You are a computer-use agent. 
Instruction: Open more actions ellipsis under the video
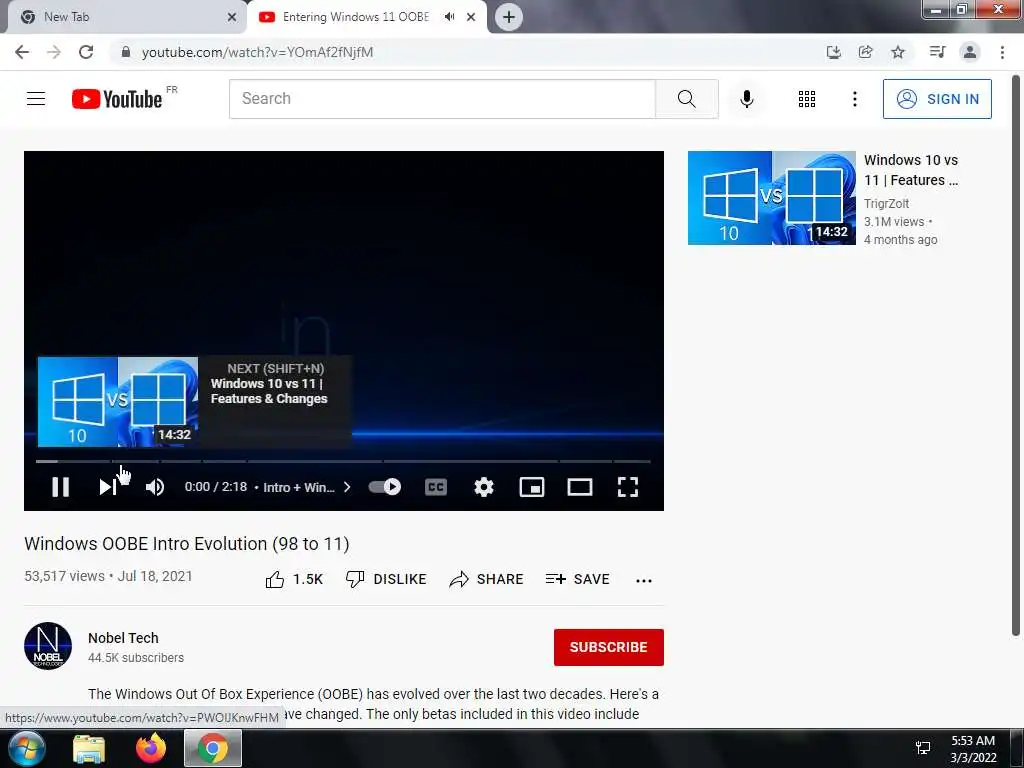click(643, 581)
